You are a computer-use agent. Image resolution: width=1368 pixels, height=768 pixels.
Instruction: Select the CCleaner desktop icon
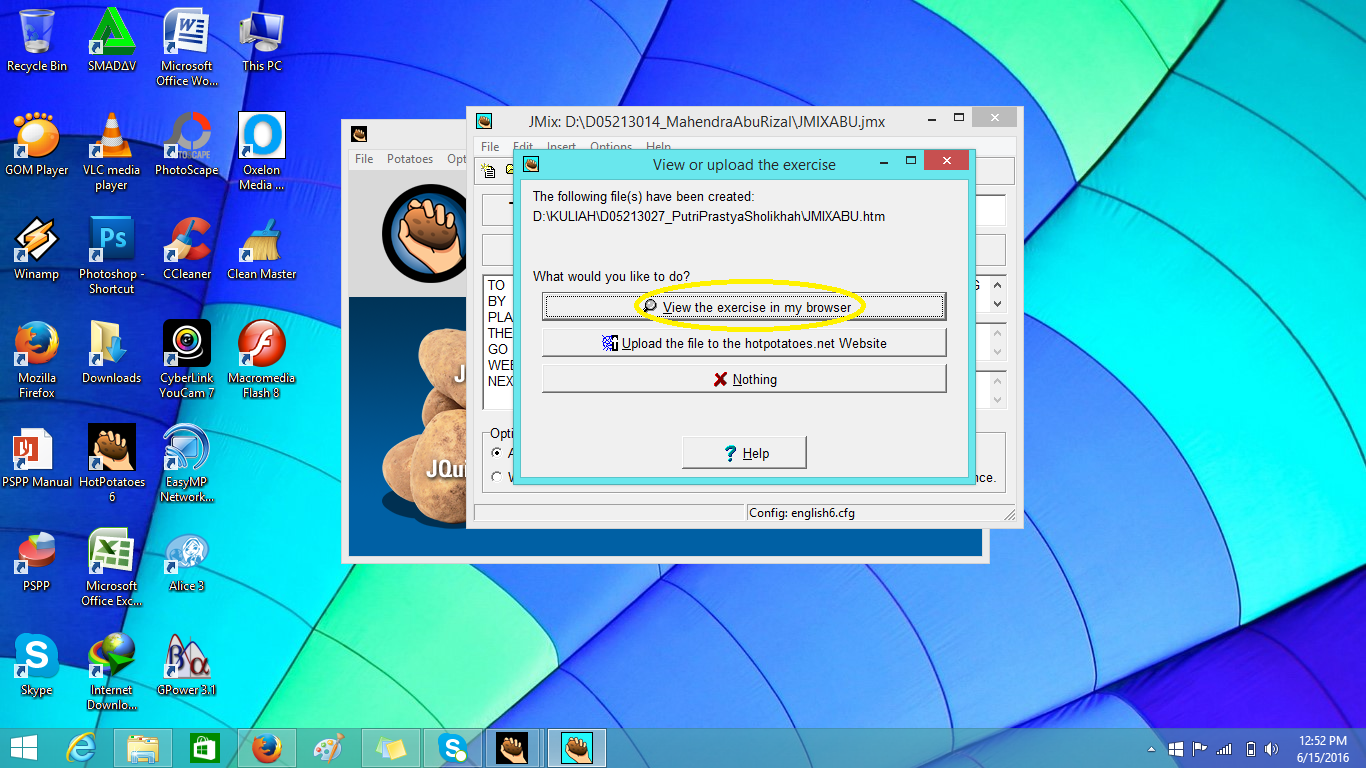pyautogui.click(x=186, y=250)
